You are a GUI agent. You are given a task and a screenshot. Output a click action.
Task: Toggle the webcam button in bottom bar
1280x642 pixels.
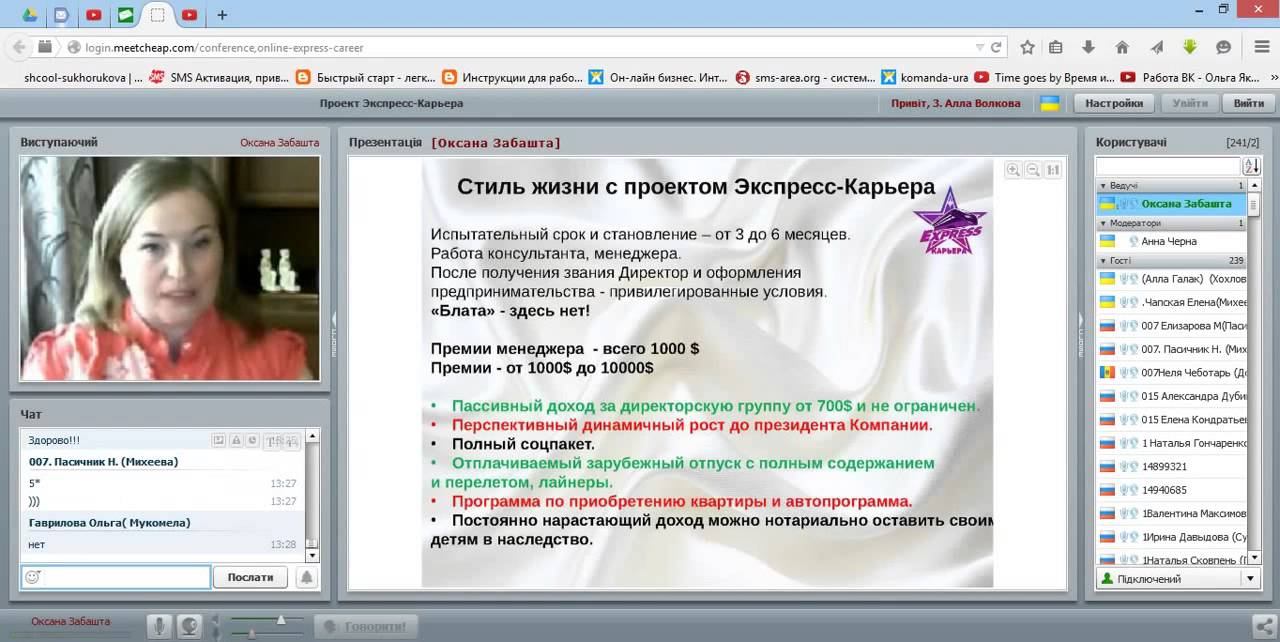(x=189, y=627)
